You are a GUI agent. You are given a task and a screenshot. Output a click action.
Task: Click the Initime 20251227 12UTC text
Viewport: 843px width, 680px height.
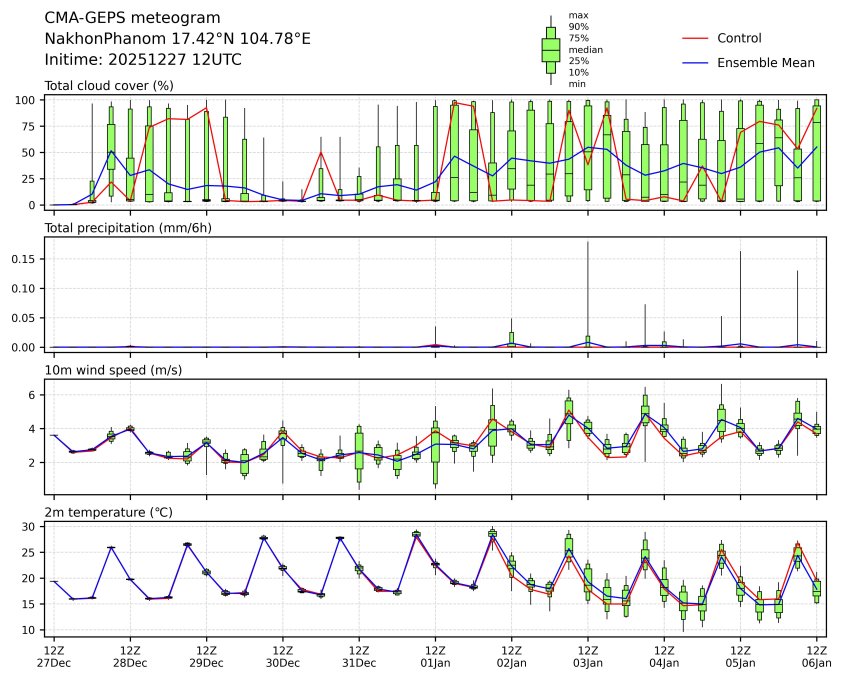(x=143, y=60)
